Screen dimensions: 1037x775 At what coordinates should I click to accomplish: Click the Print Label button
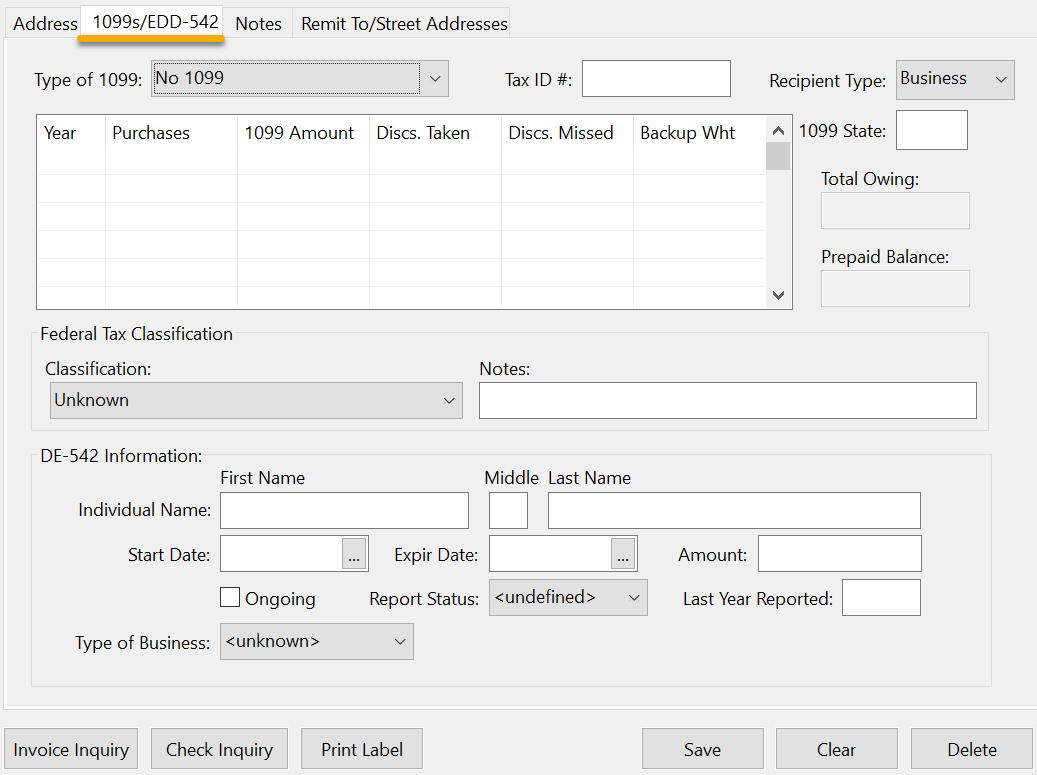click(x=362, y=749)
